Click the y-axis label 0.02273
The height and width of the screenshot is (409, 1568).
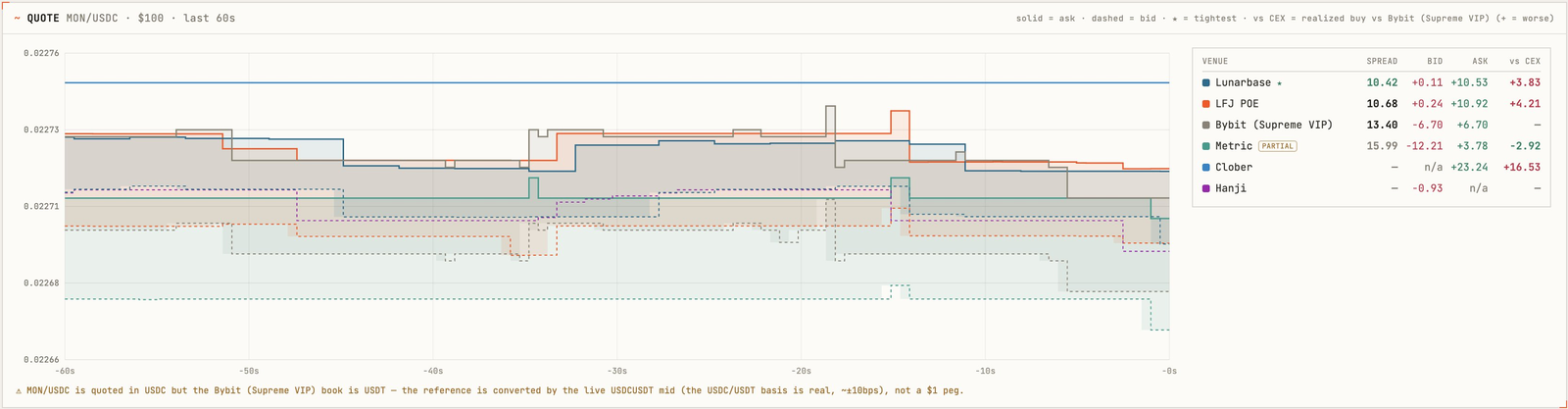coord(41,129)
